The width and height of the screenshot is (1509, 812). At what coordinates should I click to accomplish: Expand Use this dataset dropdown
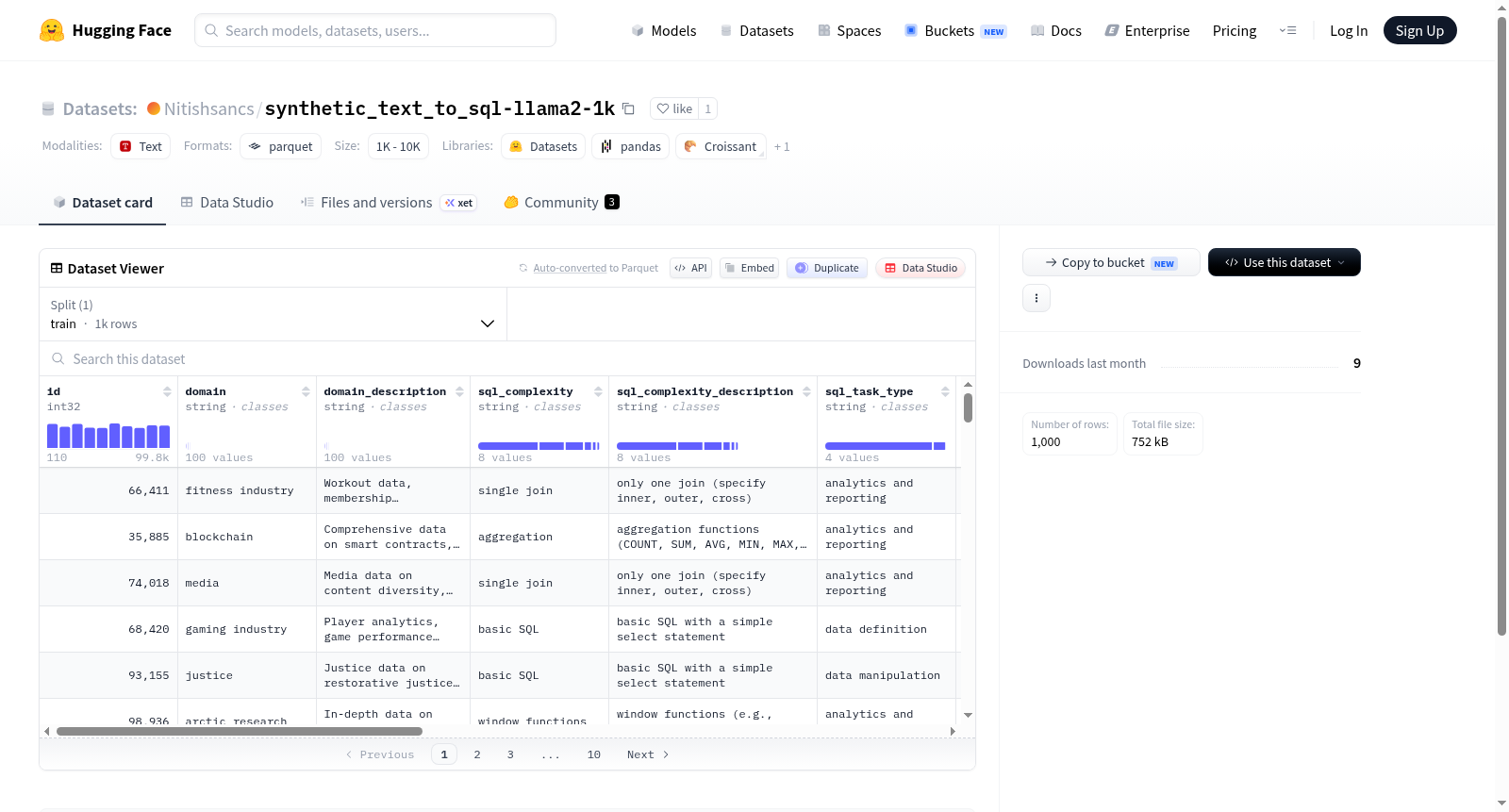(1285, 262)
